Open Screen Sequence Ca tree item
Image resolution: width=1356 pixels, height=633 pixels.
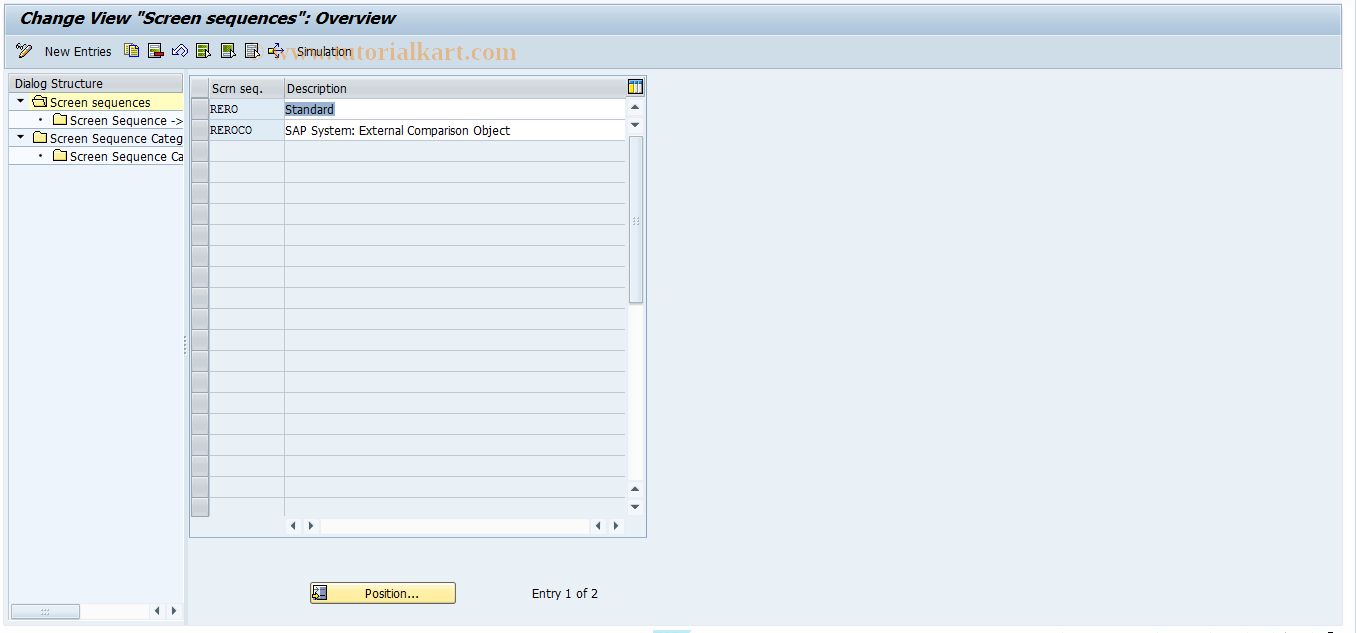[x=126, y=156]
